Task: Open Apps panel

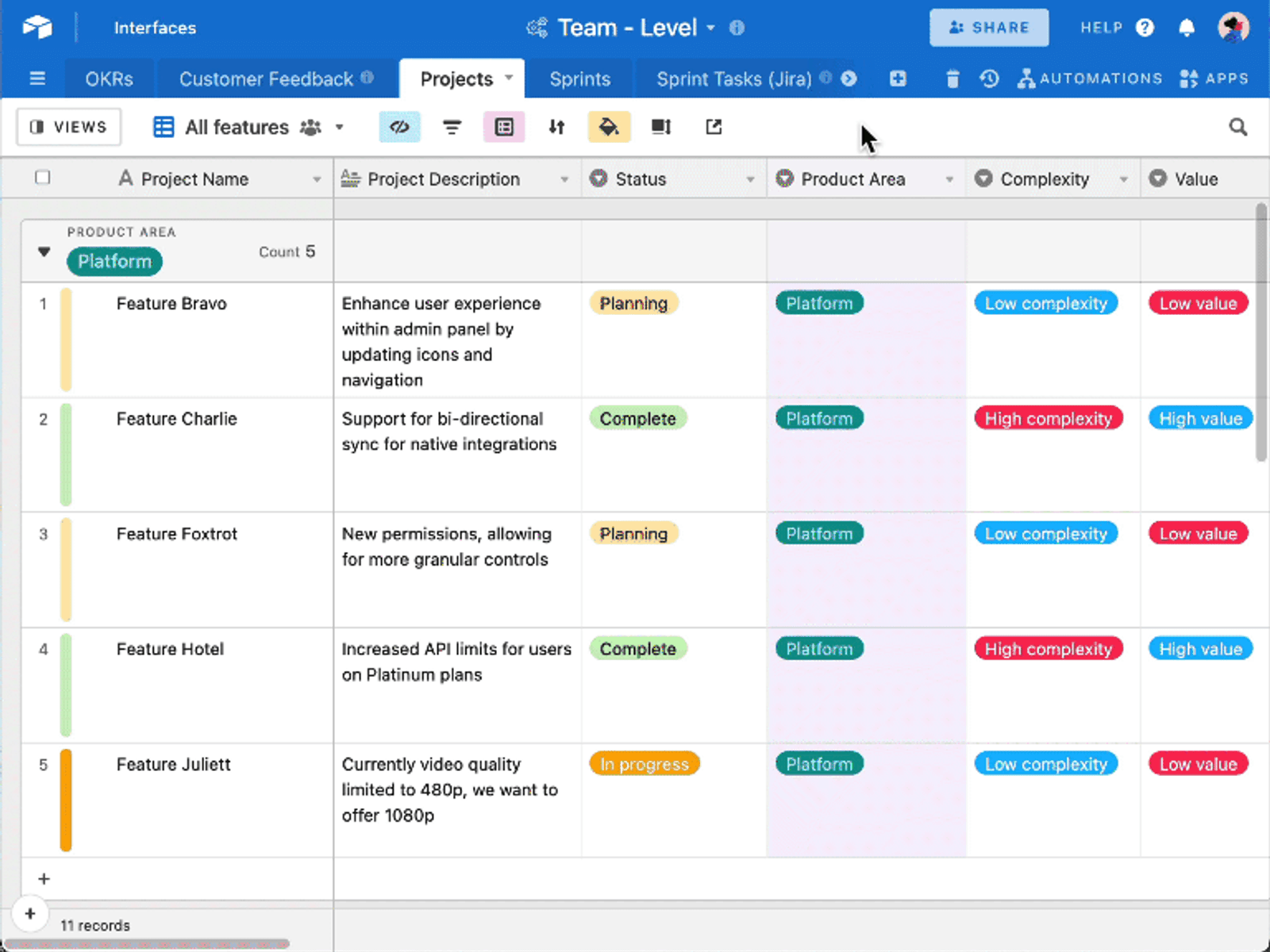Action: click(1214, 79)
